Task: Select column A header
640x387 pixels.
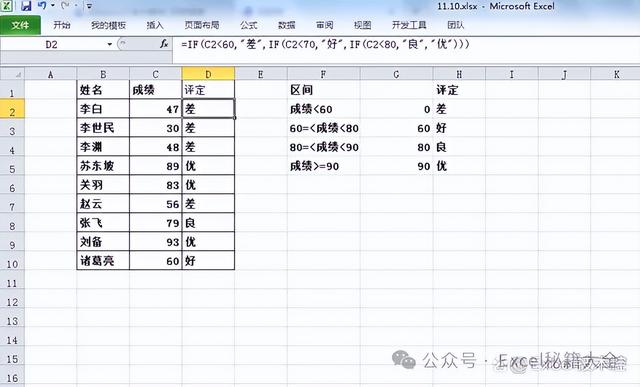Action: tap(51, 74)
